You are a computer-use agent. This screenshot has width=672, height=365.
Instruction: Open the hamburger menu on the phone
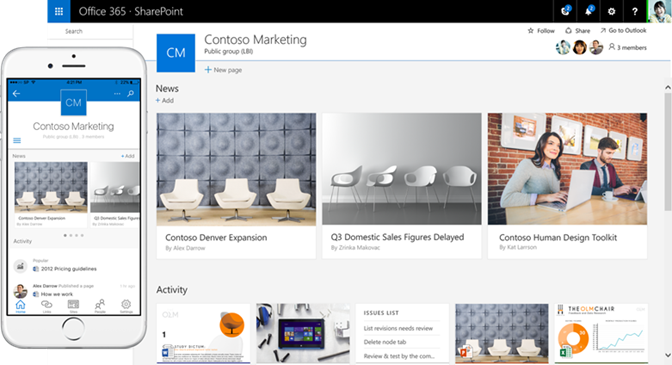click(17, 141)
